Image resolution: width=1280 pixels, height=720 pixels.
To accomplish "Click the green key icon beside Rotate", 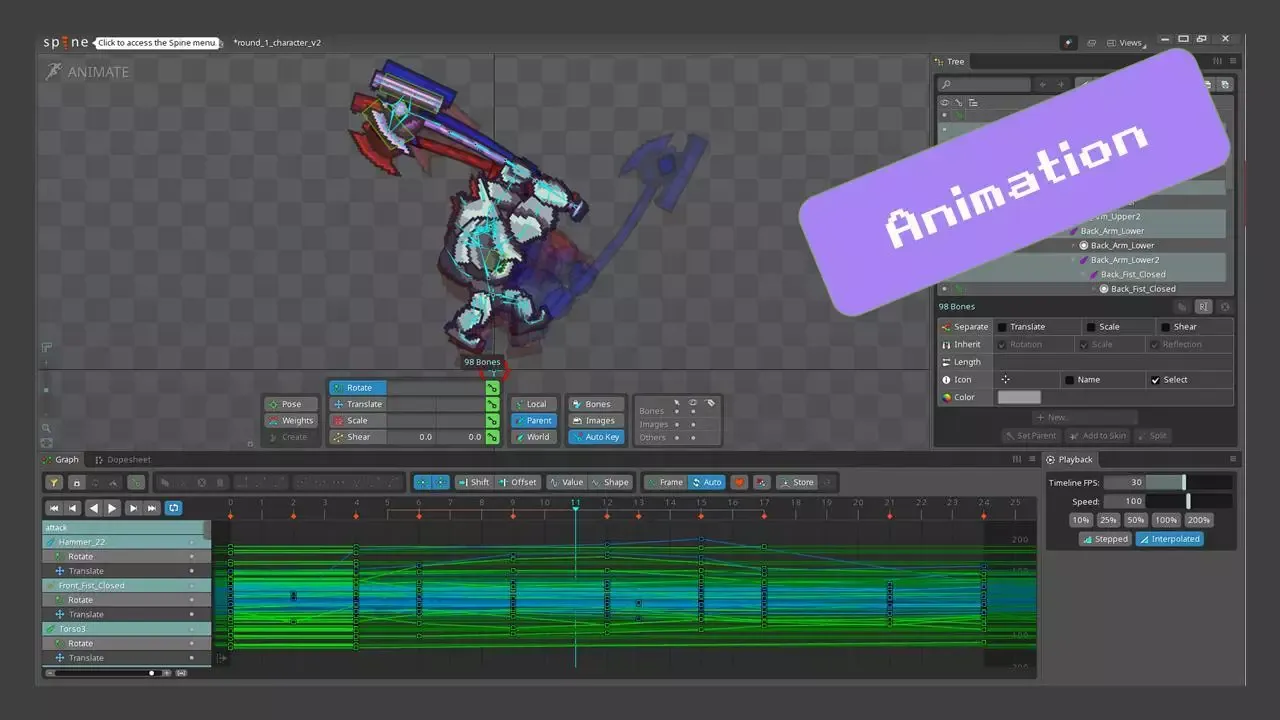I will [x=492, y=388].
